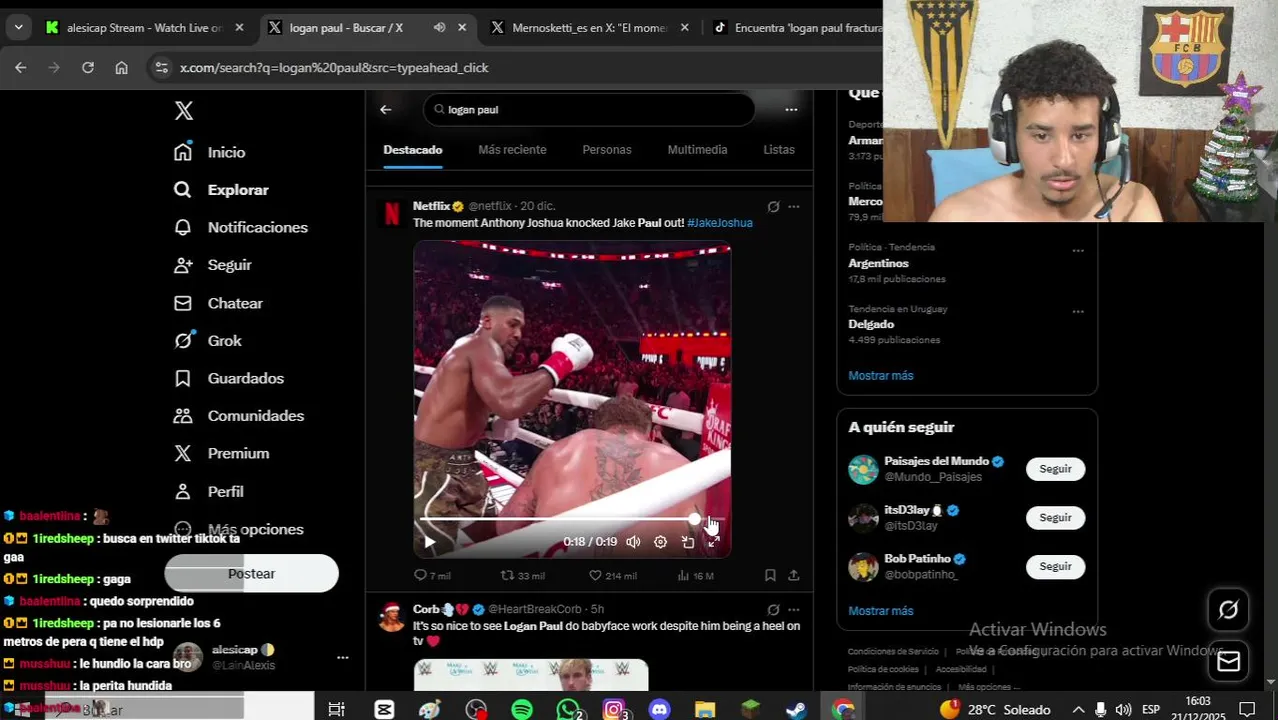Viewport: 1278px width, 720px height.
Task: Click Mostrar más under A quién seguir
Action: click(x=881, y=611)
